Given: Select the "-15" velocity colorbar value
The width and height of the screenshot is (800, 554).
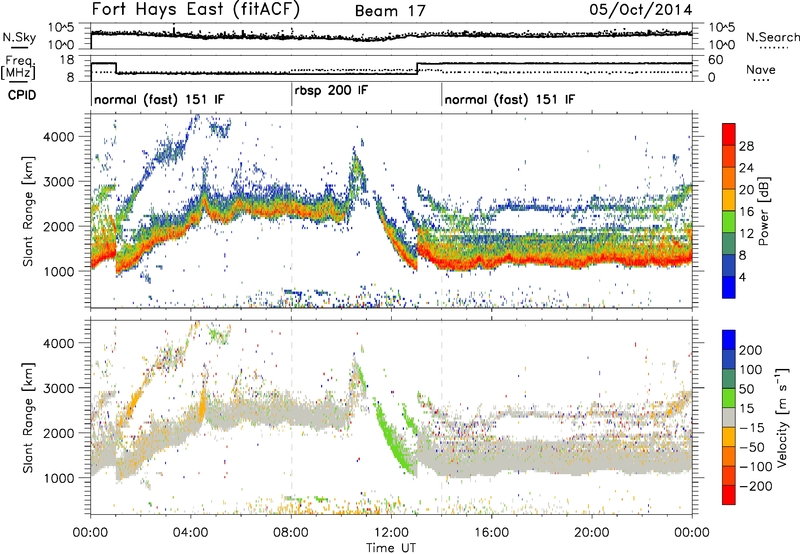Looking at the screenshot, I should tap(751, 428).
